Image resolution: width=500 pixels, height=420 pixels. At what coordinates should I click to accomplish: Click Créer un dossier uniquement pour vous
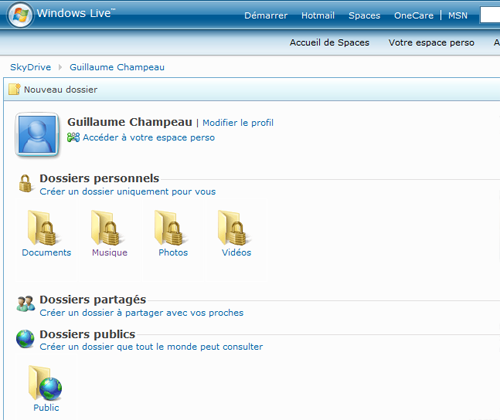click(128, 192)
